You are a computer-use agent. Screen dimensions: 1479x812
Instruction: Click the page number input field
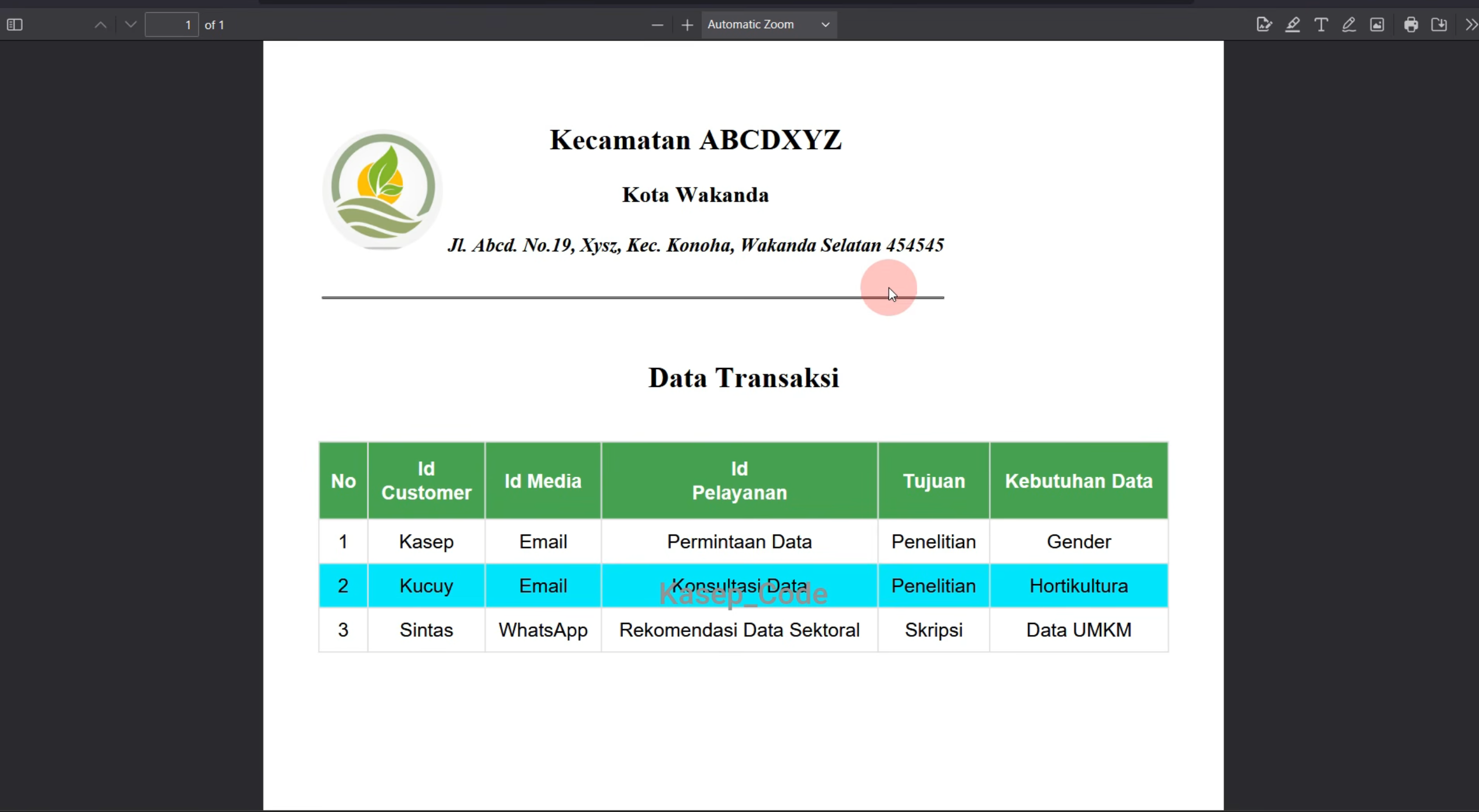click(172, 25)
